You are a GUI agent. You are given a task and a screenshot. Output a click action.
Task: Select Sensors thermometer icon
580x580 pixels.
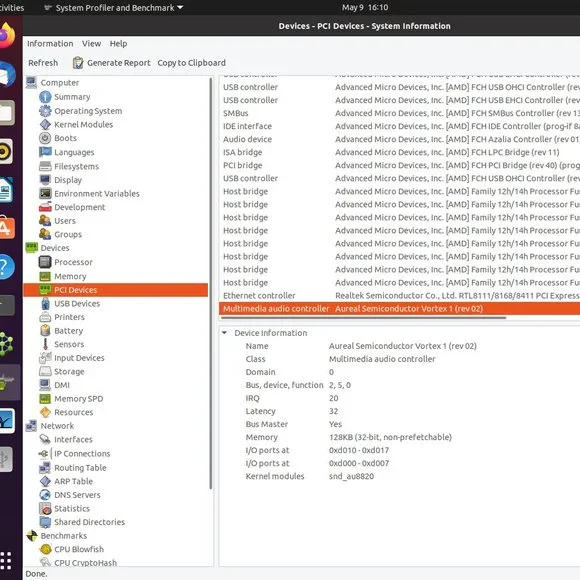pyautogui.click(x=45, y=344)
